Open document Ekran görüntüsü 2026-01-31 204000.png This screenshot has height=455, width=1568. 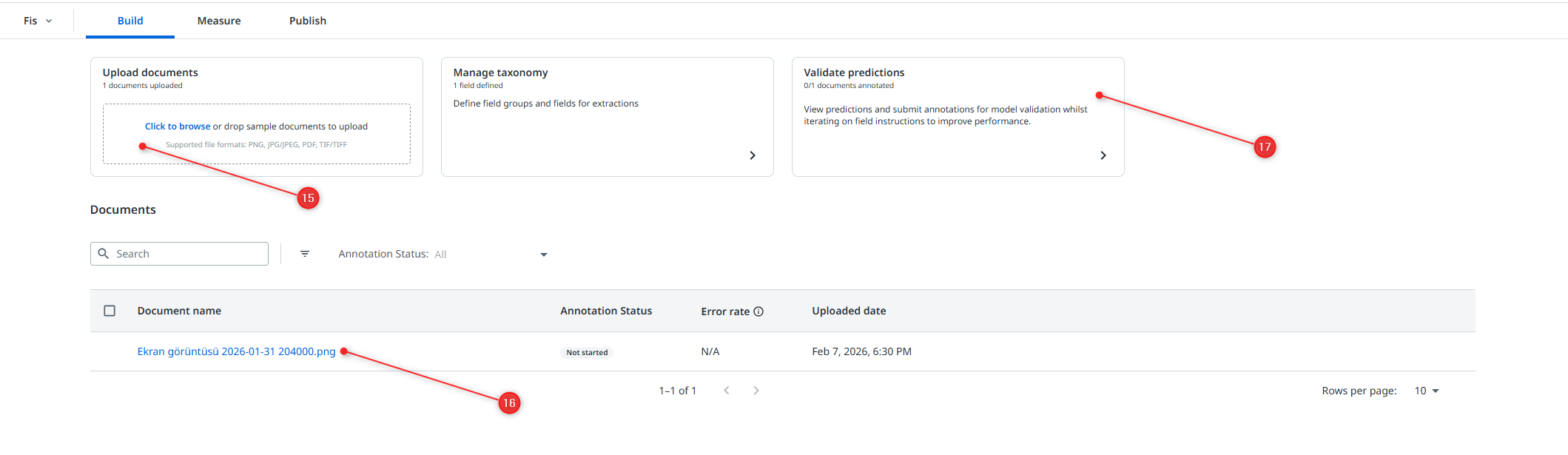click(236, 351)
